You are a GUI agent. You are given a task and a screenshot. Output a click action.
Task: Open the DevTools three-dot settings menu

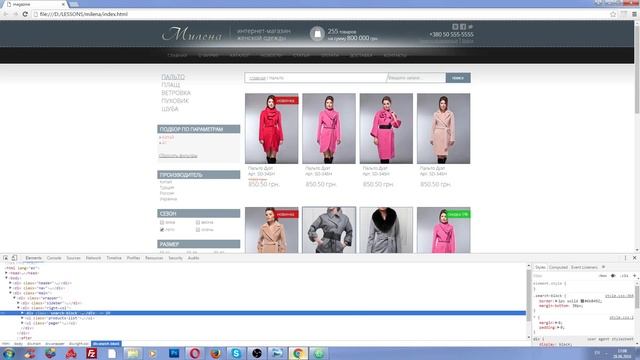coord(625,258)
